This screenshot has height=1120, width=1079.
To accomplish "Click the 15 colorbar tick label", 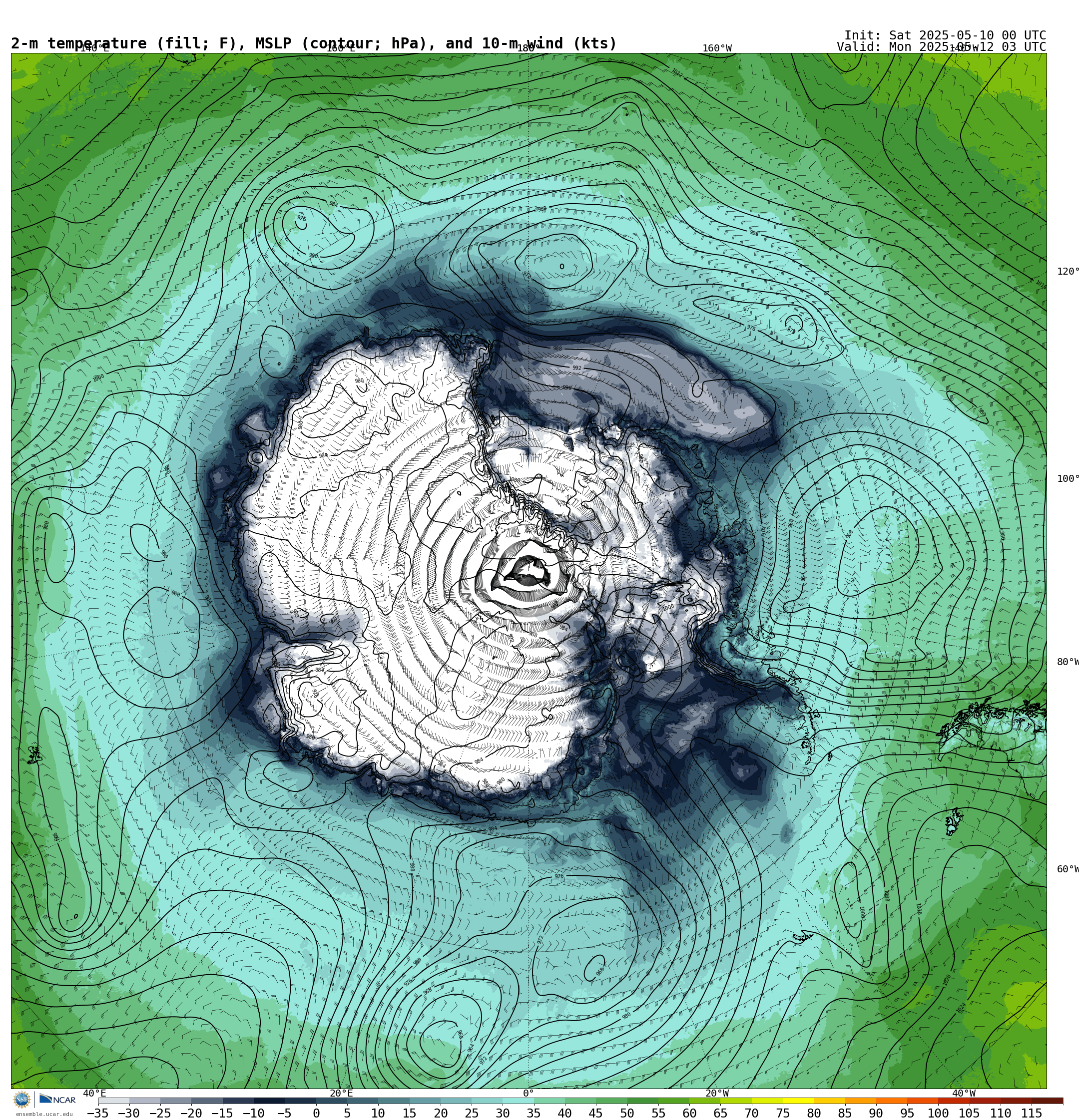I will [x=410, y=1113].
